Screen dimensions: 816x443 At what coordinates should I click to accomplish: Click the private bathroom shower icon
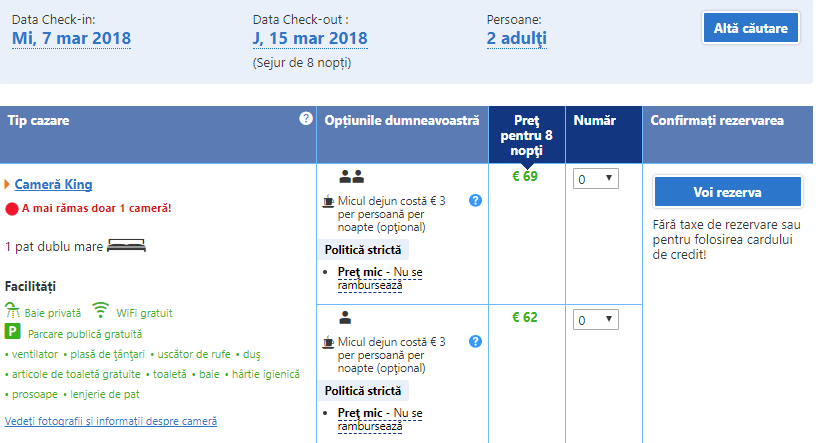point(13,311)
